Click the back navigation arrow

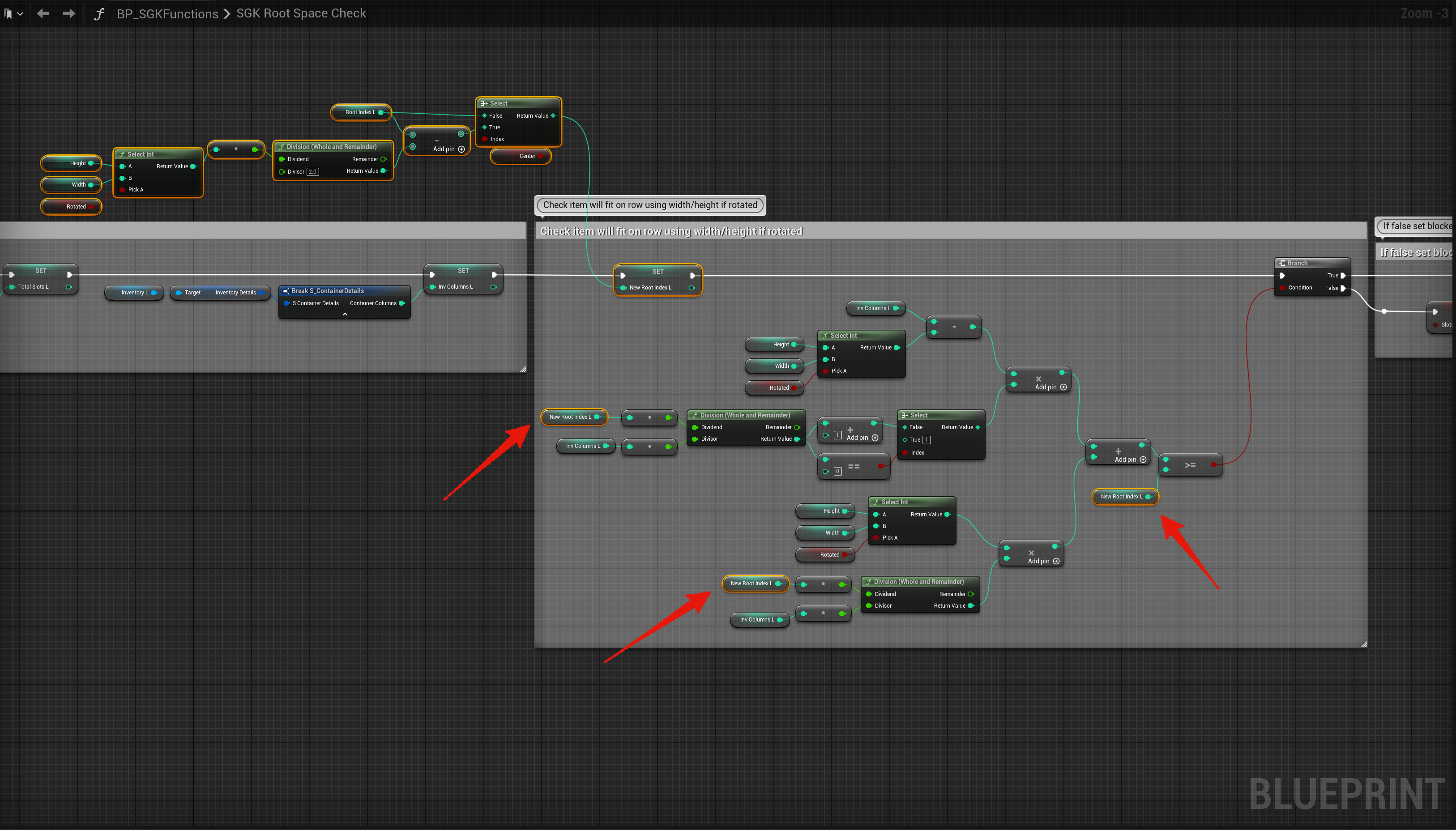(x=43, y=14)
